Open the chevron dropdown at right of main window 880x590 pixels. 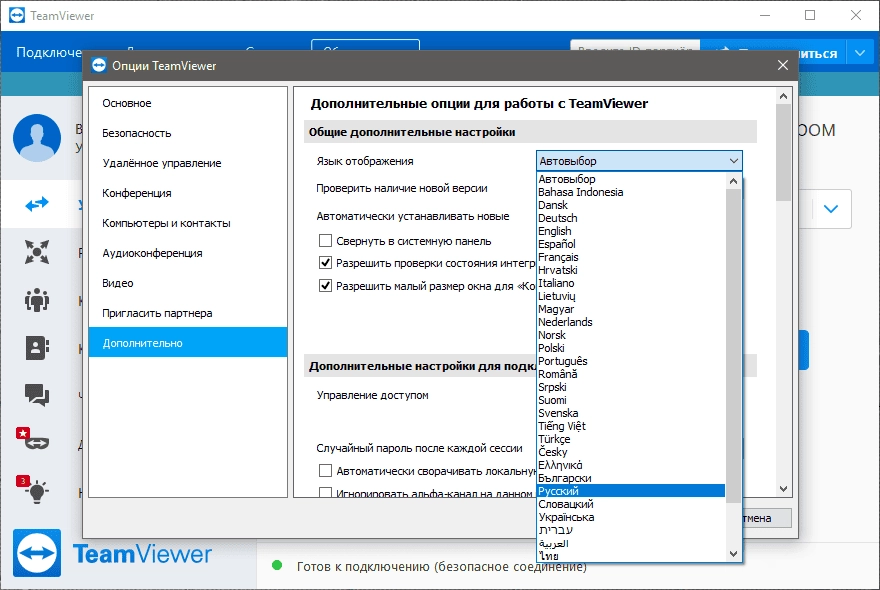pyautogui.click(x=831, y=209)
